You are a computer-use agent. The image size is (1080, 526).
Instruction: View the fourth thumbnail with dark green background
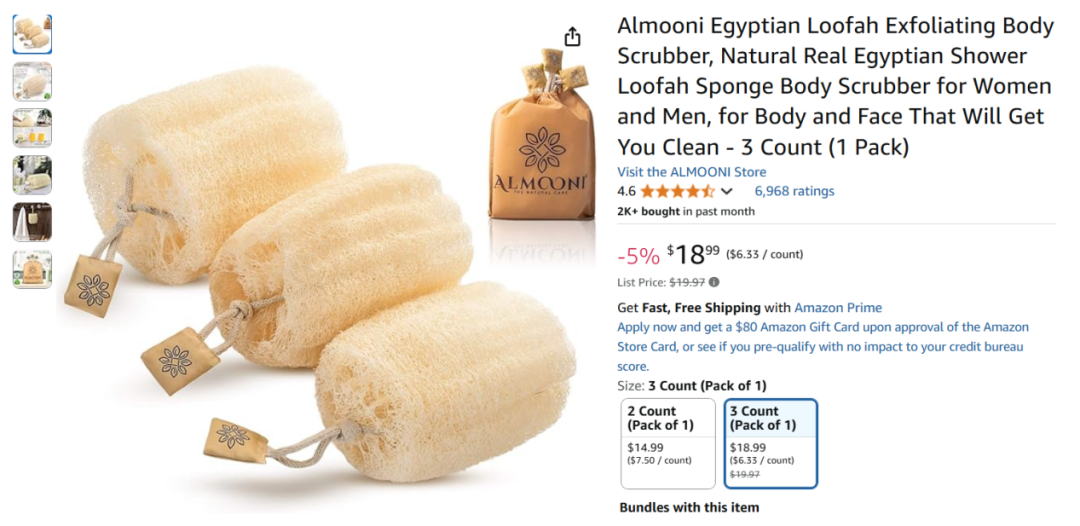point(32,175)
